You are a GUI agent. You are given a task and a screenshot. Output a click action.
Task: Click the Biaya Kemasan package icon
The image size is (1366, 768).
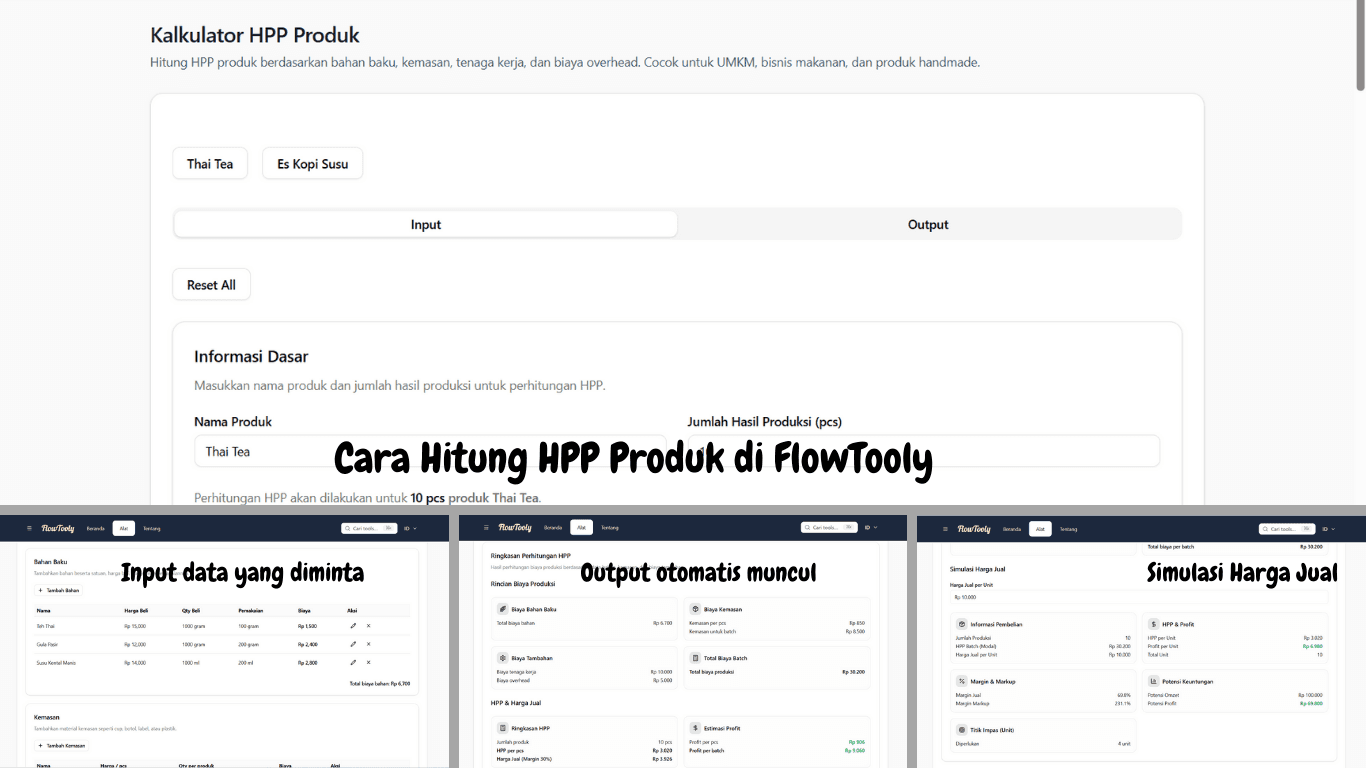694,609
